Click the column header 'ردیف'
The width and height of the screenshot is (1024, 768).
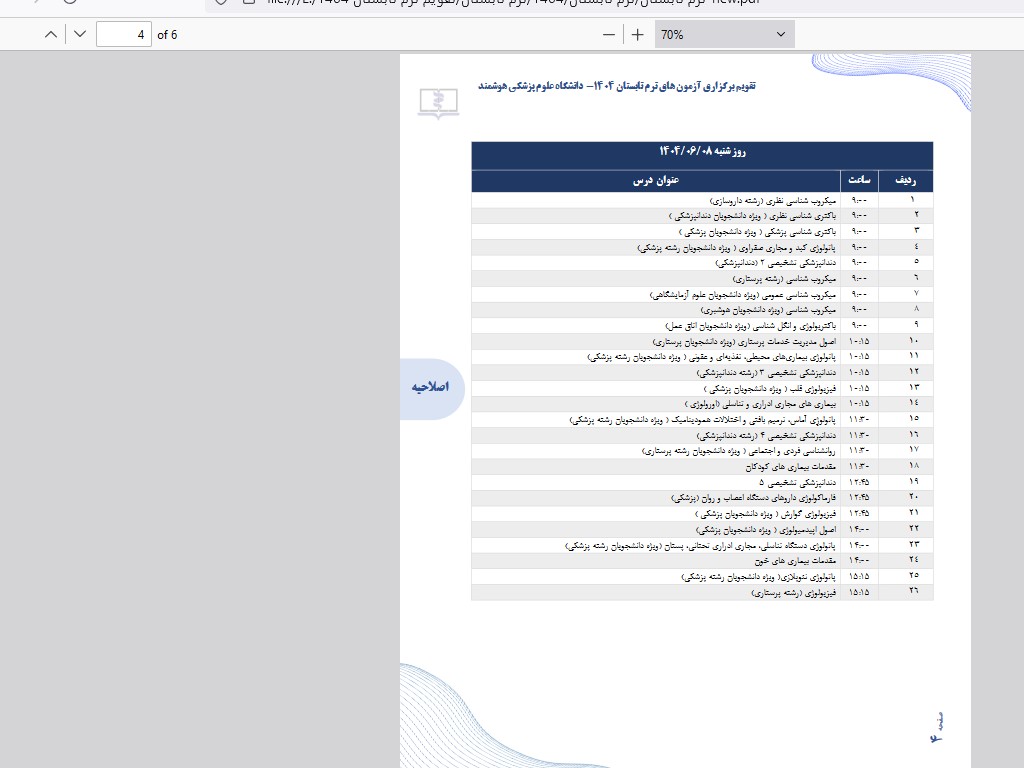905,180
